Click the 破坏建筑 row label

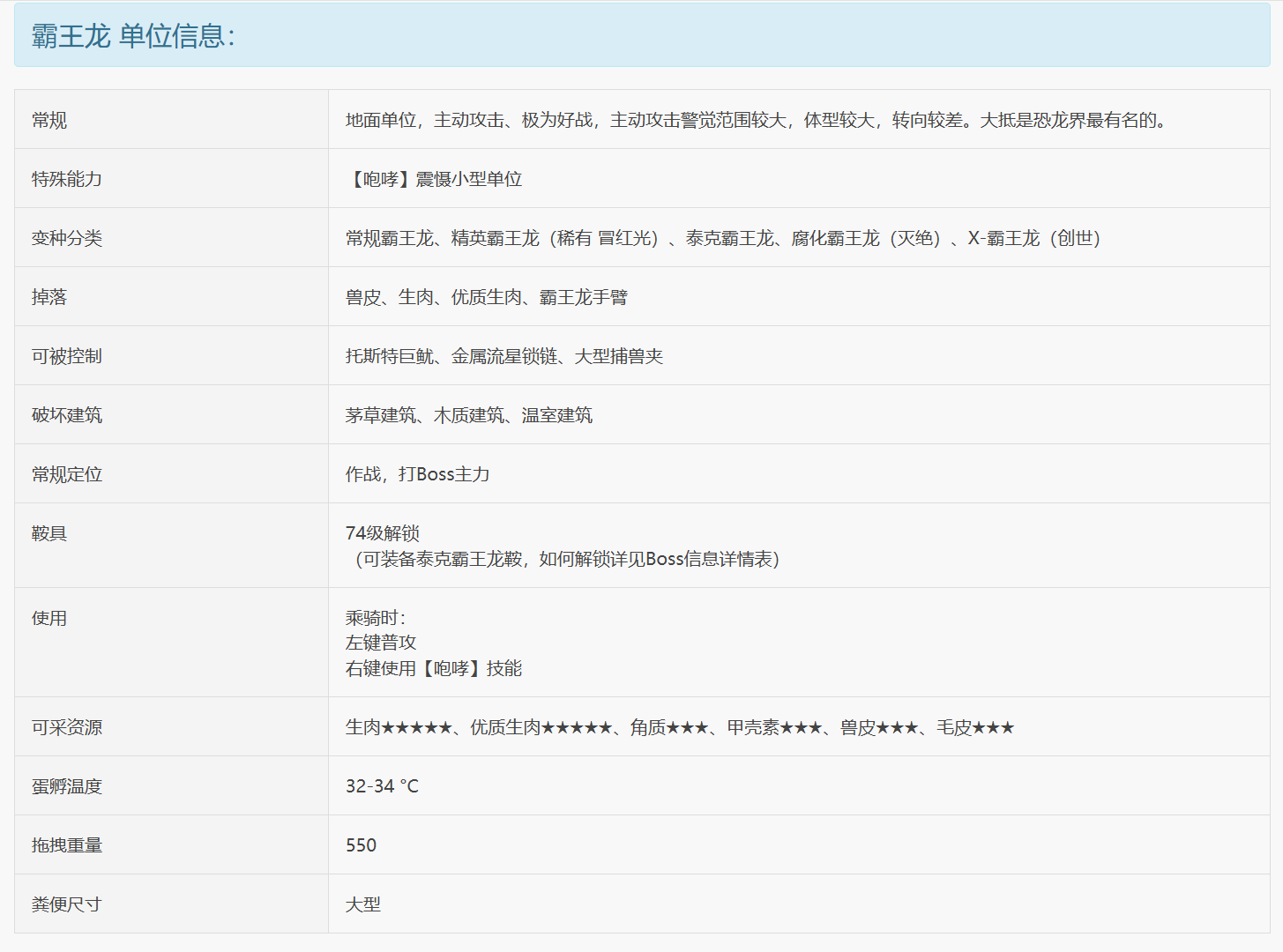(x=67, y=415)
